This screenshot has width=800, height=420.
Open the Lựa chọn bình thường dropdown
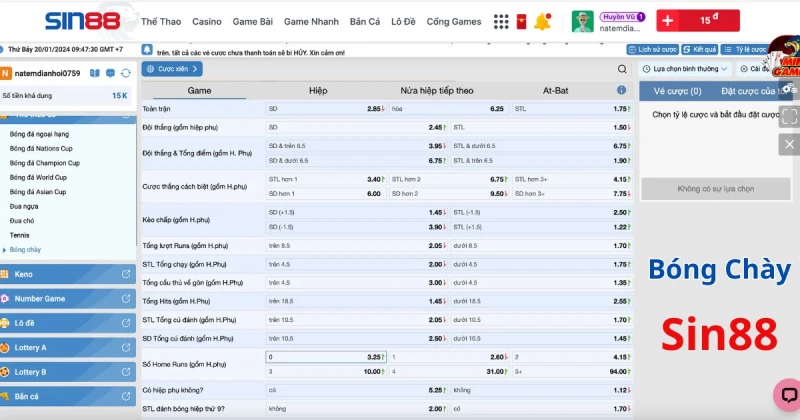pyautogui.click(x=685, y=69)
